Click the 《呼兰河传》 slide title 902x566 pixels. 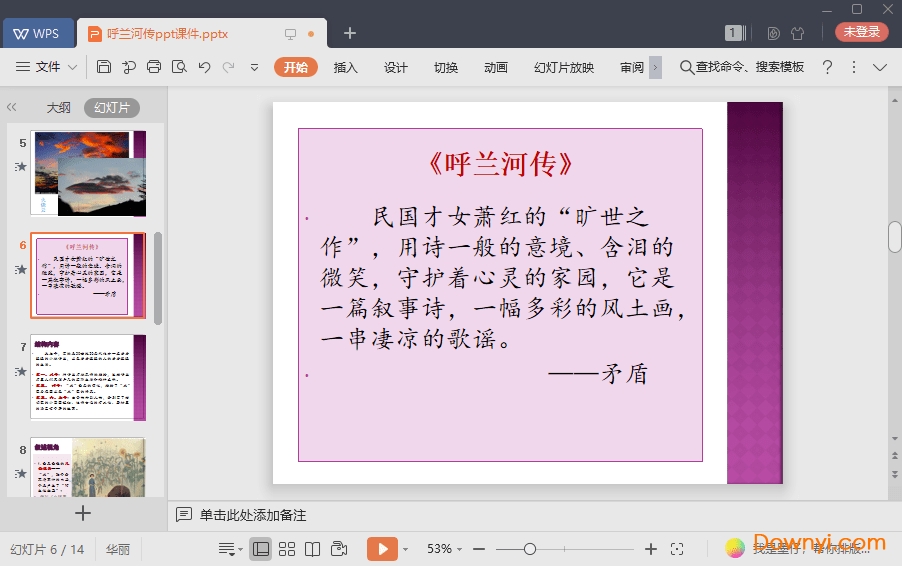[500, 164]
